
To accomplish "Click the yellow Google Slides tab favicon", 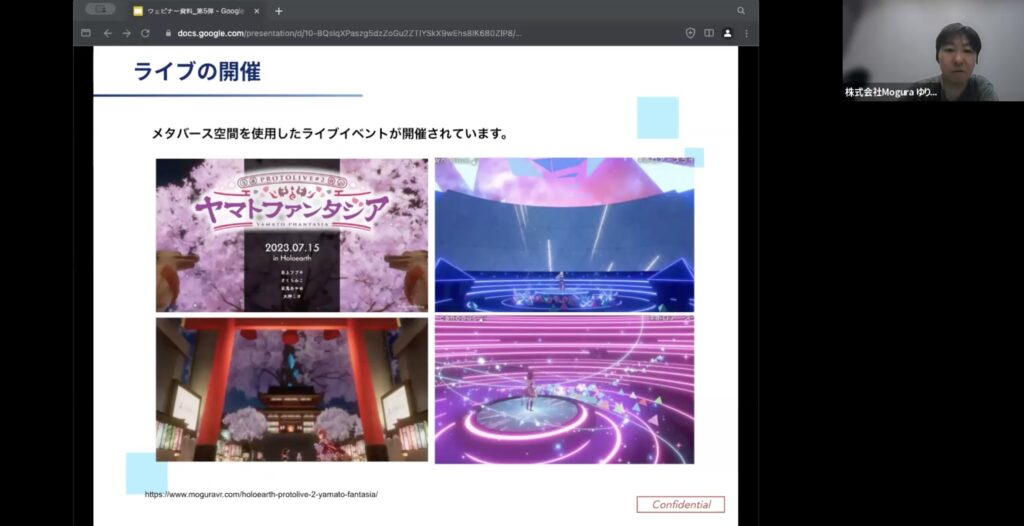I will pyautogui.click(x=138, y=11).
